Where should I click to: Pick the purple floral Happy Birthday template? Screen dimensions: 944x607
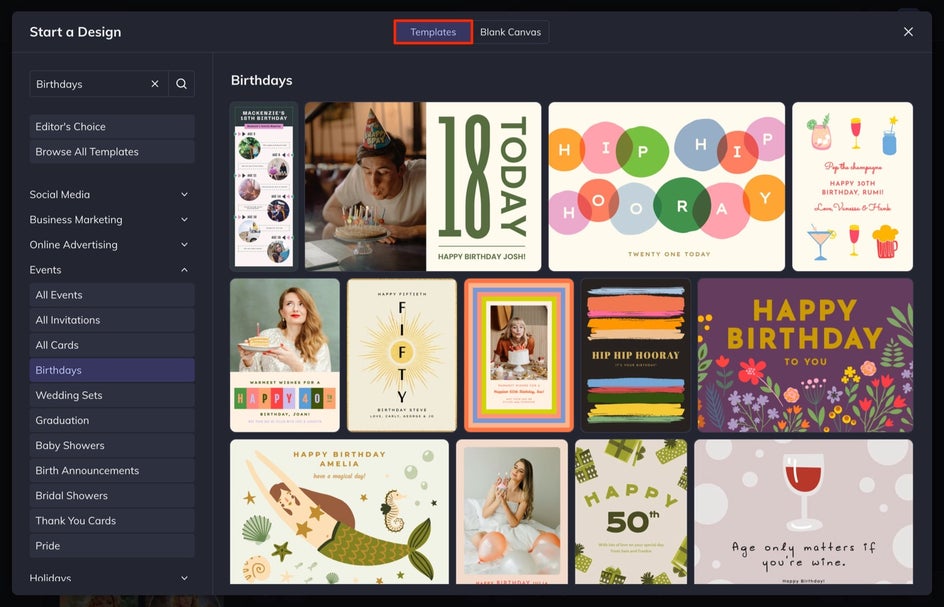[x=804, y=354]
